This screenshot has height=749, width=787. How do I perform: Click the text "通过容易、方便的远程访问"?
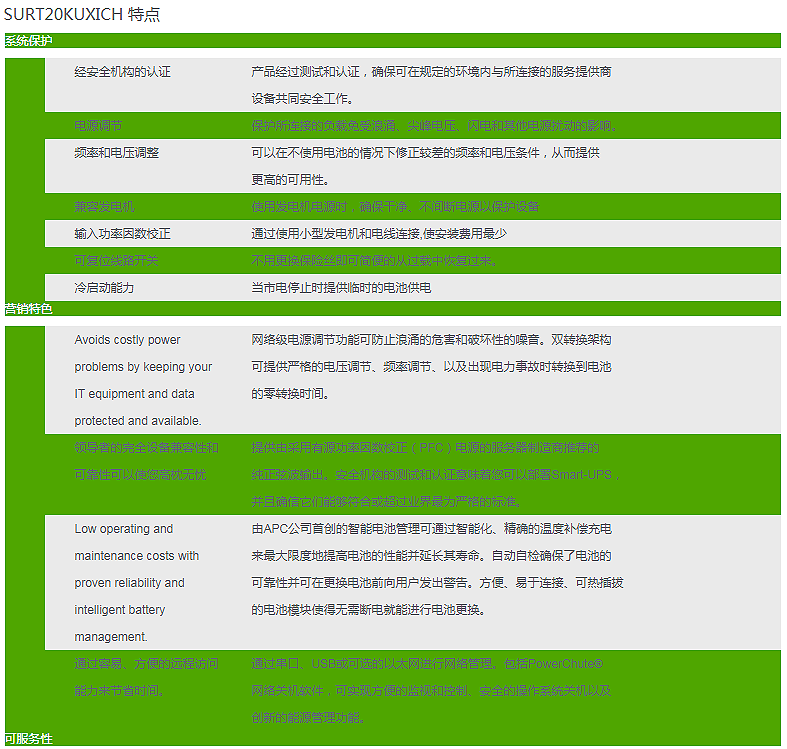(147, 664)
